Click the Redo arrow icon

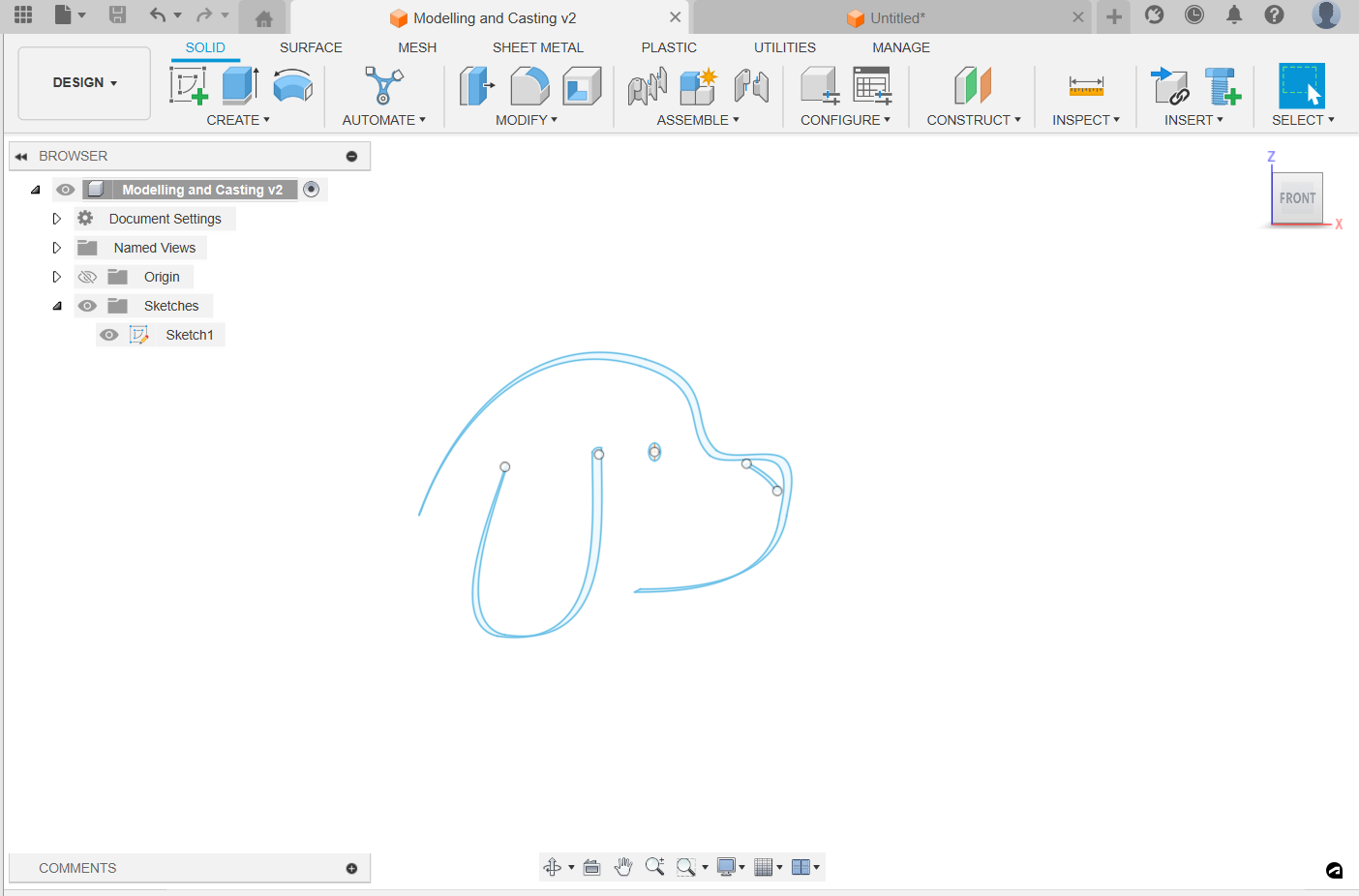(204, 15)
